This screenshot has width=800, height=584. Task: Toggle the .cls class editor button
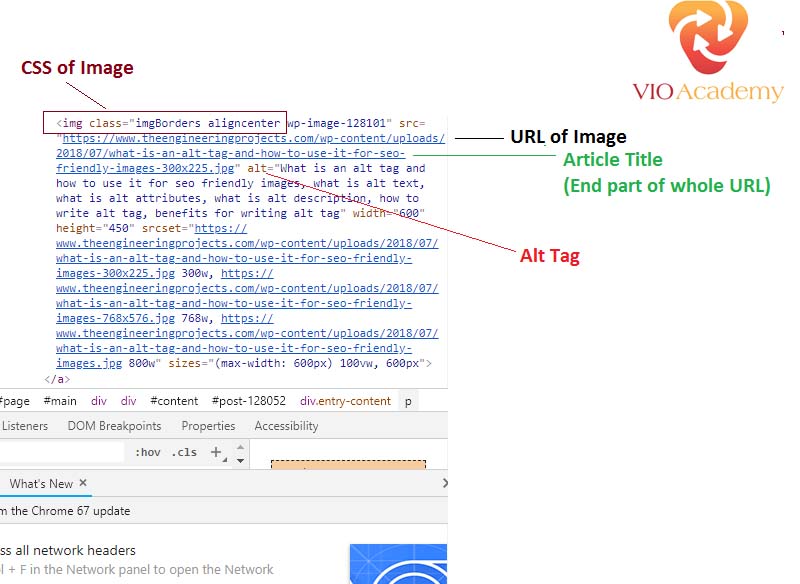184,453
